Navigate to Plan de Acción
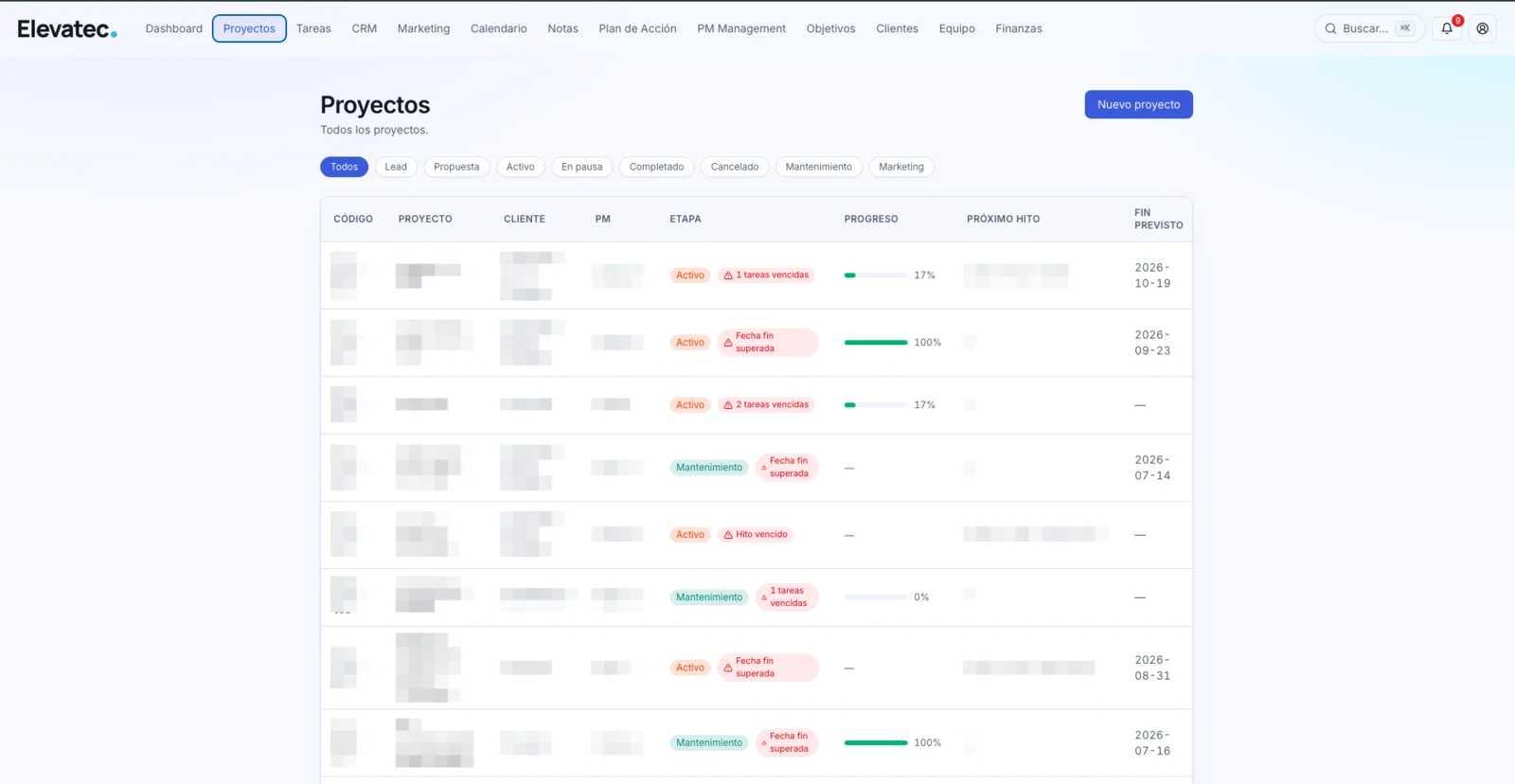 637,28
